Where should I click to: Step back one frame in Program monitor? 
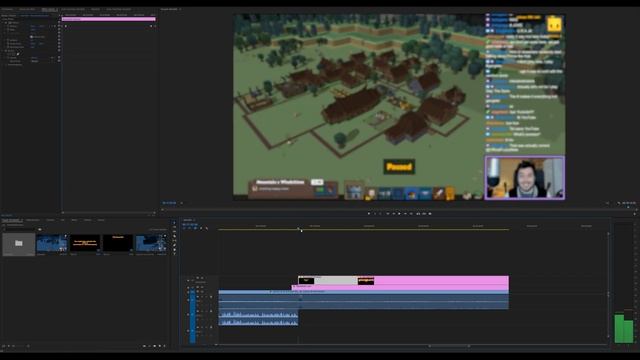393,213
